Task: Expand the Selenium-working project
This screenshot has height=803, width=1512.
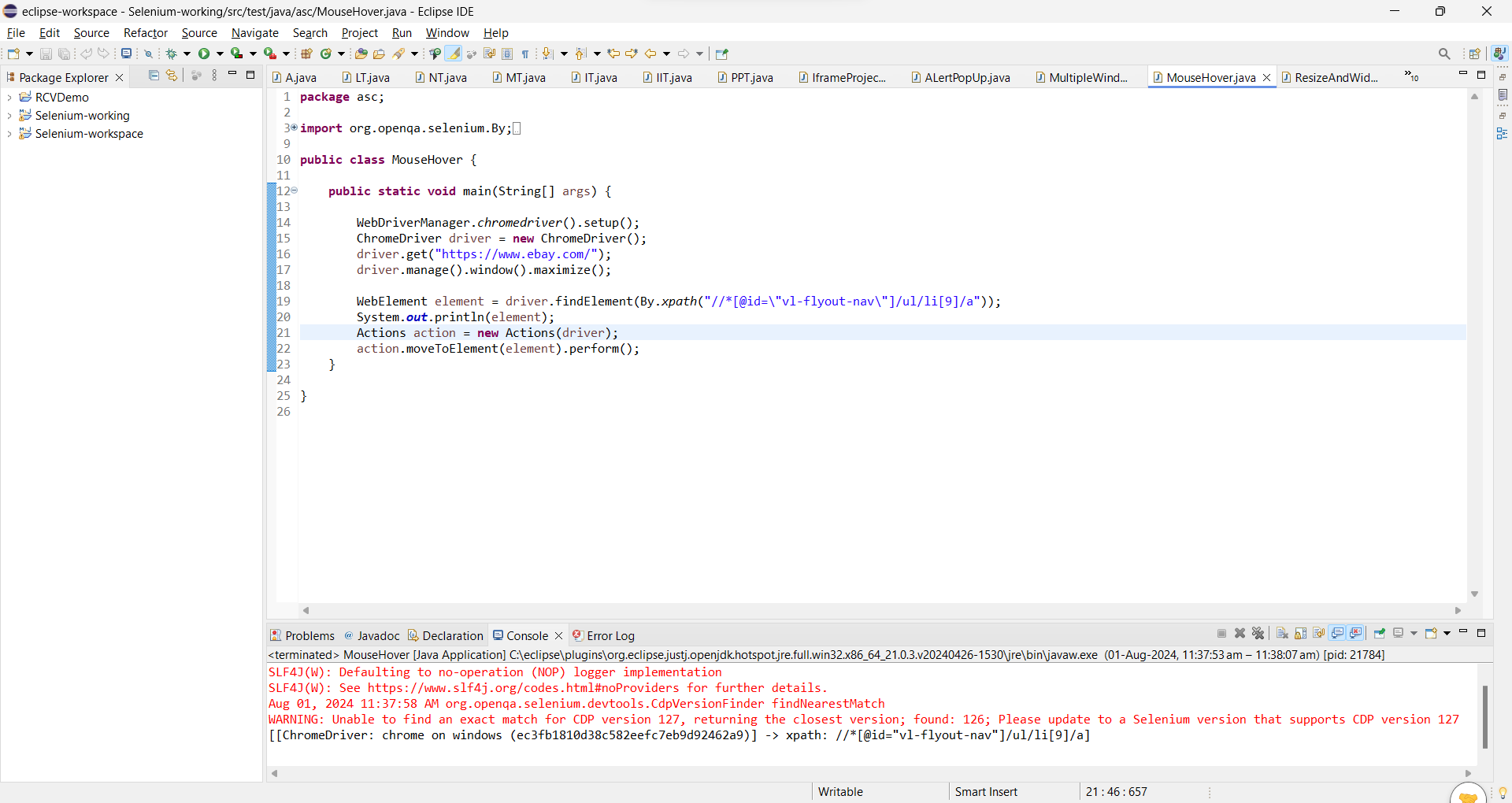Action: coord(9,115)
